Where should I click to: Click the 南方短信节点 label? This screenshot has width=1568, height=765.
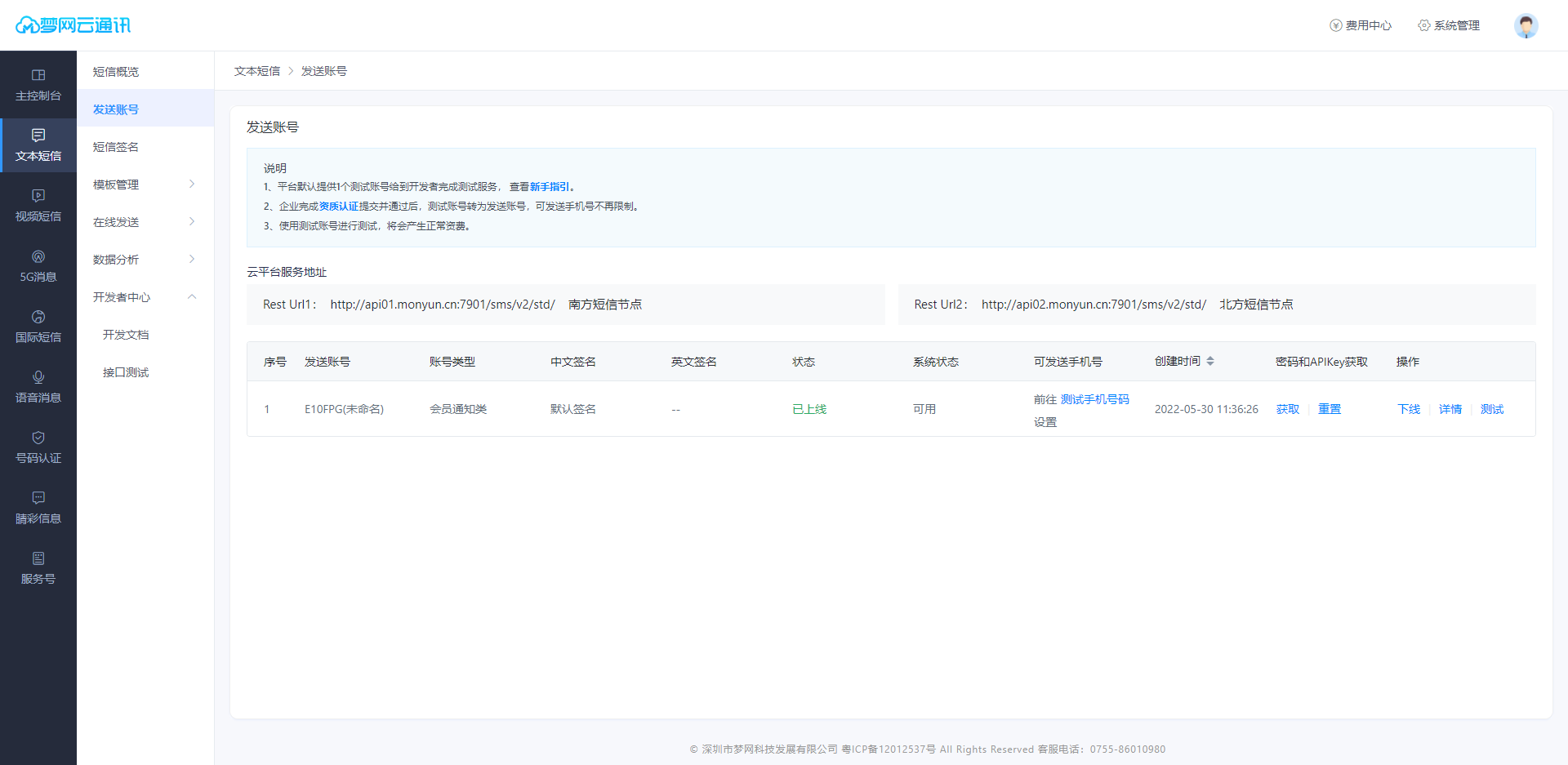coord(605,305)
